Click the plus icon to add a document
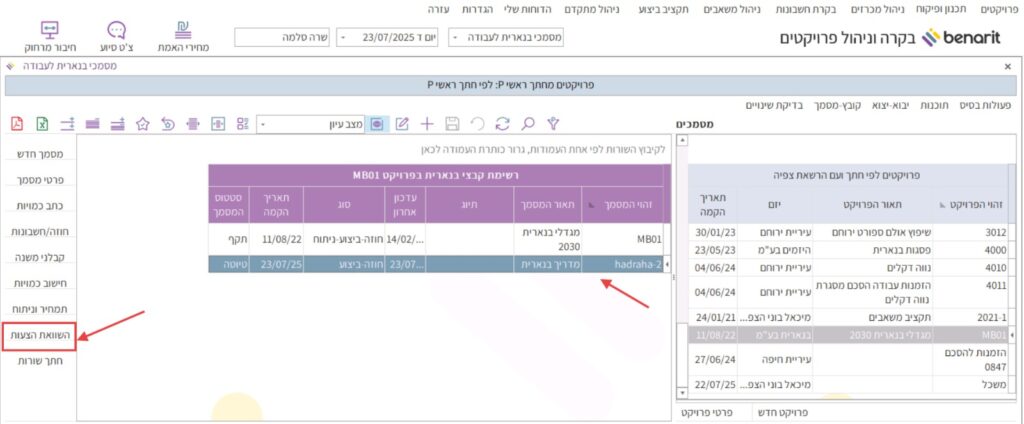Image resolution: width=1024 pixels, height=424 pixels. click(x=427, y=124)
